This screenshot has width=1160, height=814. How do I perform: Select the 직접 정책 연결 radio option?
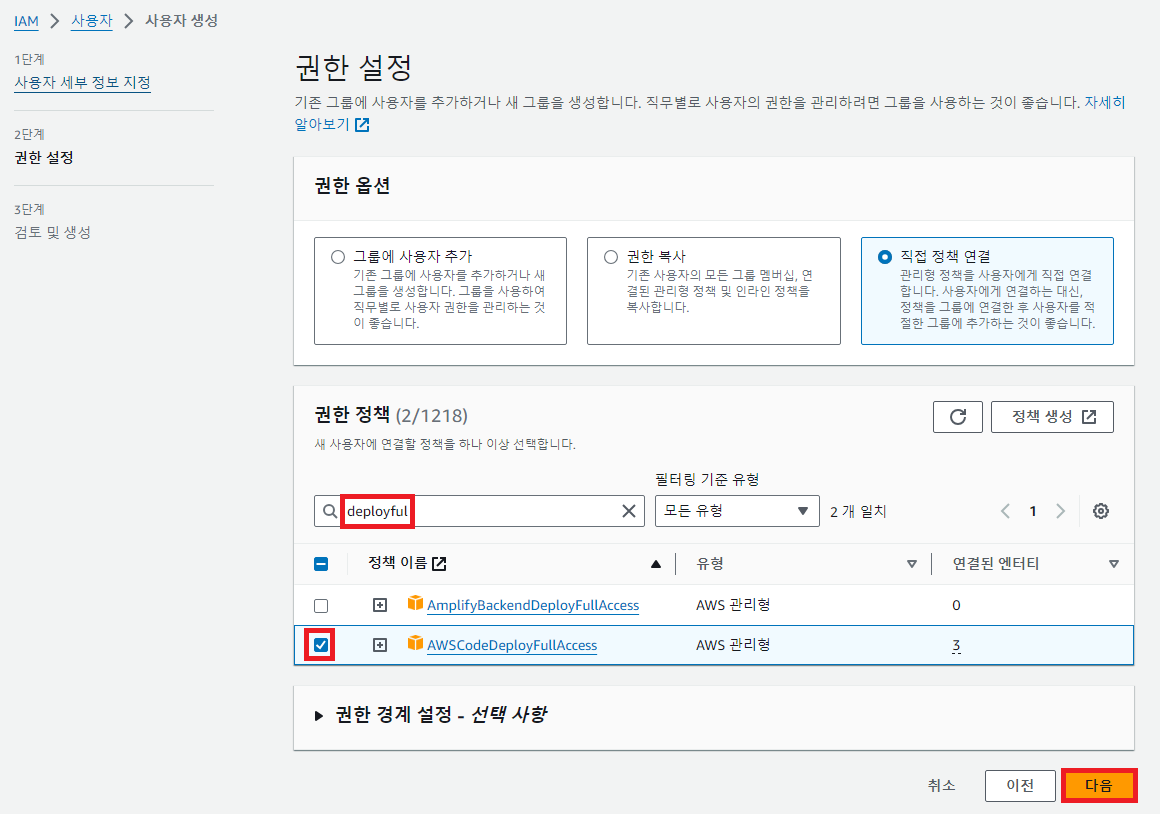pos(884,257)
